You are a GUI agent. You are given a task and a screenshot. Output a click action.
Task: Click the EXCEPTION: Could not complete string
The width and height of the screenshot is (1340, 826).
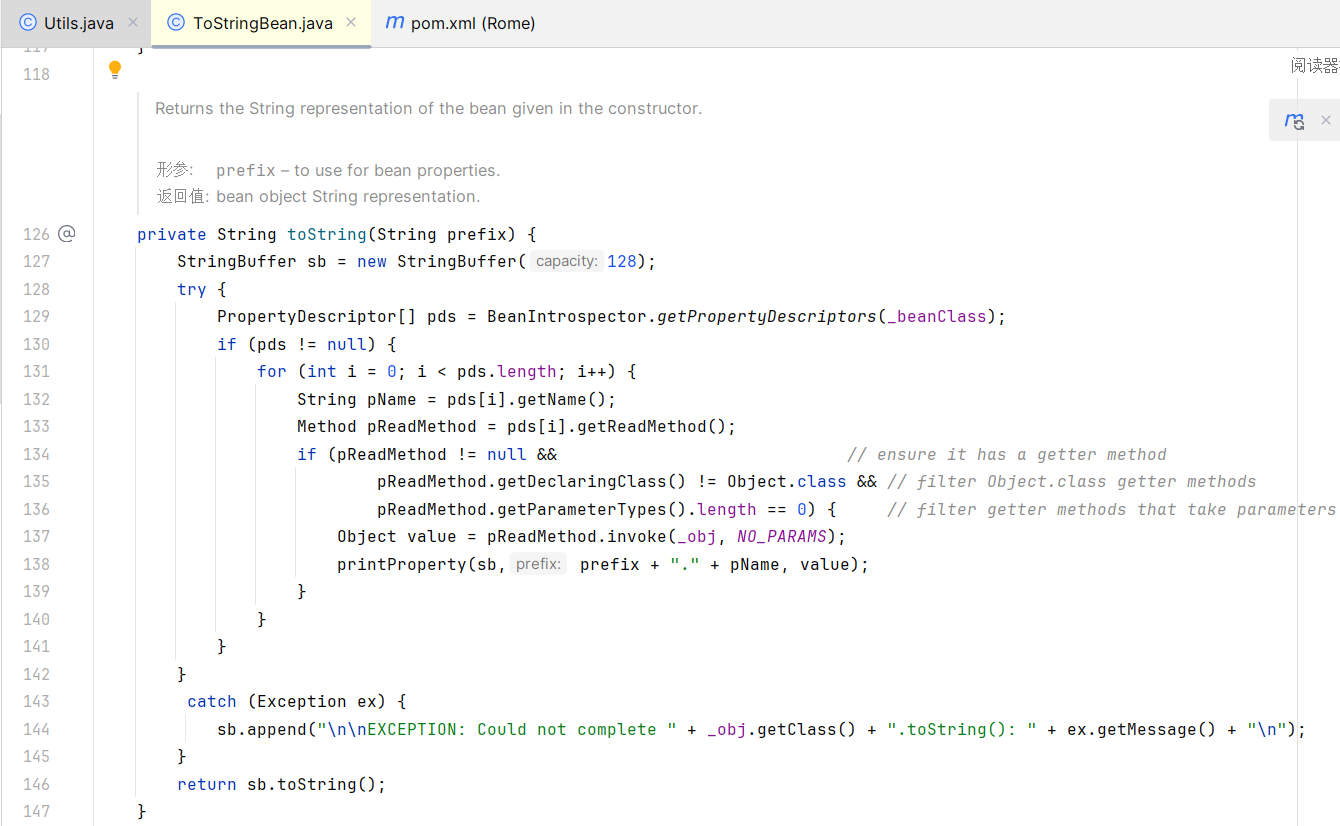click(497, 729)
